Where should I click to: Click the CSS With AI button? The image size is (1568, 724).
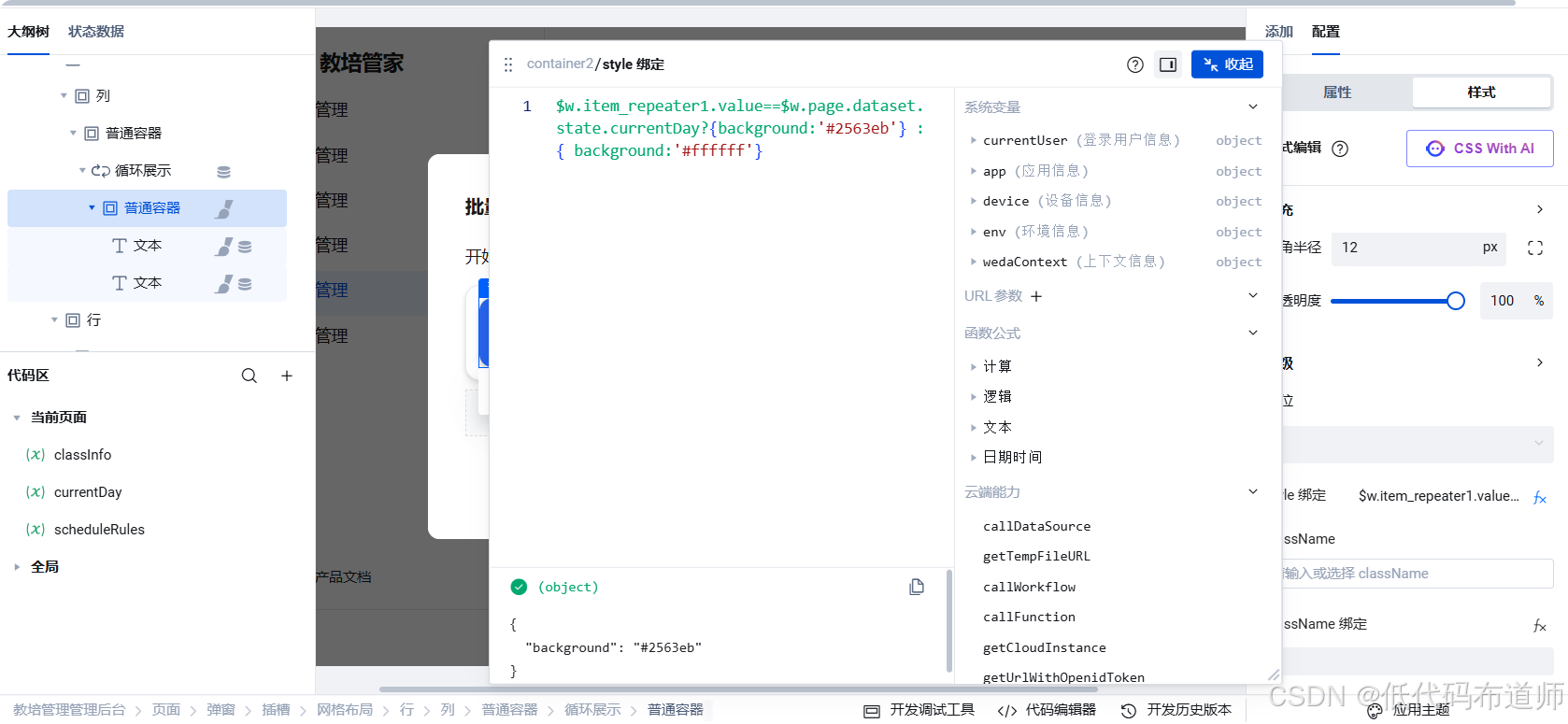tap(1479, 149)
